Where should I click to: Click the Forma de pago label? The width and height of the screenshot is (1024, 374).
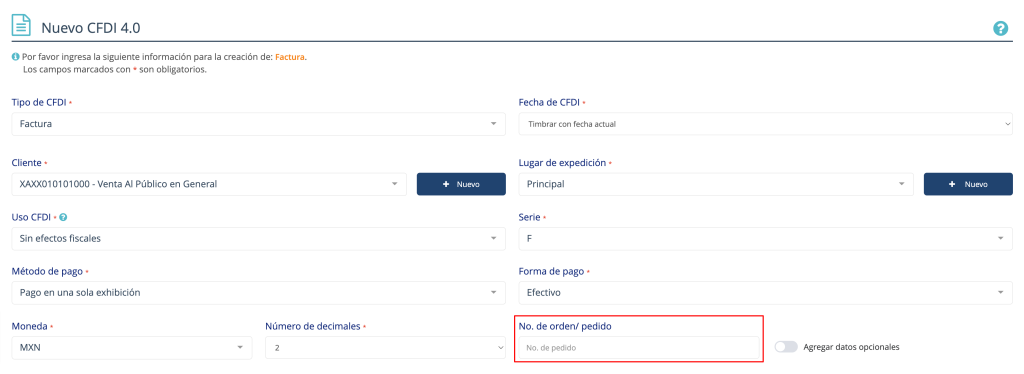(x=551, y=272)
